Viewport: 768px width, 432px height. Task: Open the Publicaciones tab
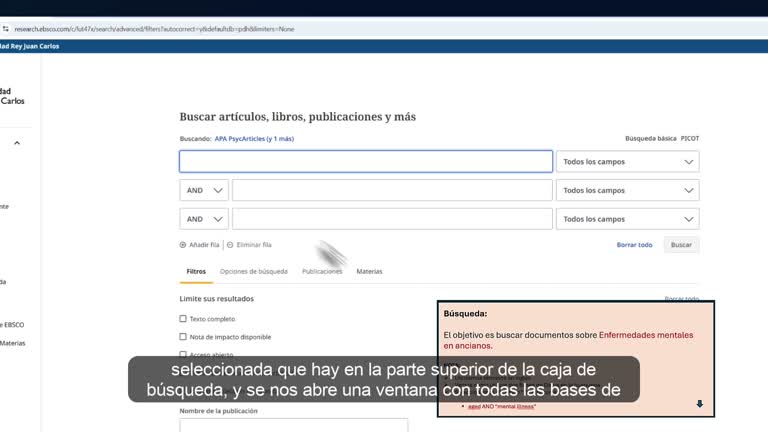tap(322, 271)
